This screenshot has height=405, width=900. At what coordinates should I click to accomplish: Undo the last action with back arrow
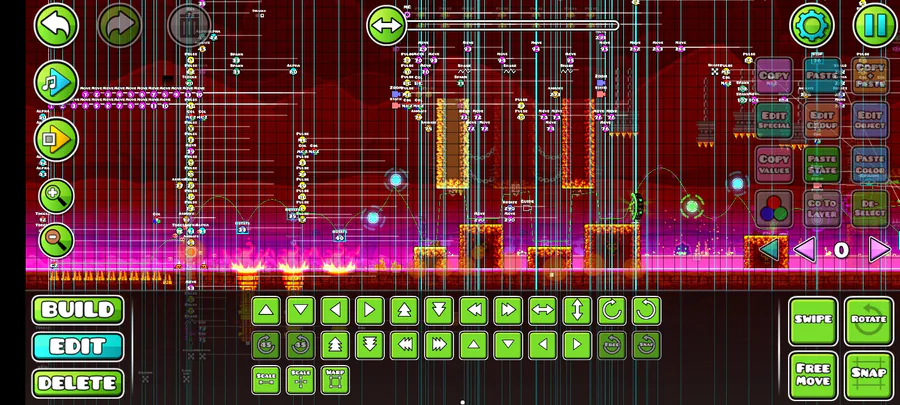pyautogui.click(x=56, y=25)
